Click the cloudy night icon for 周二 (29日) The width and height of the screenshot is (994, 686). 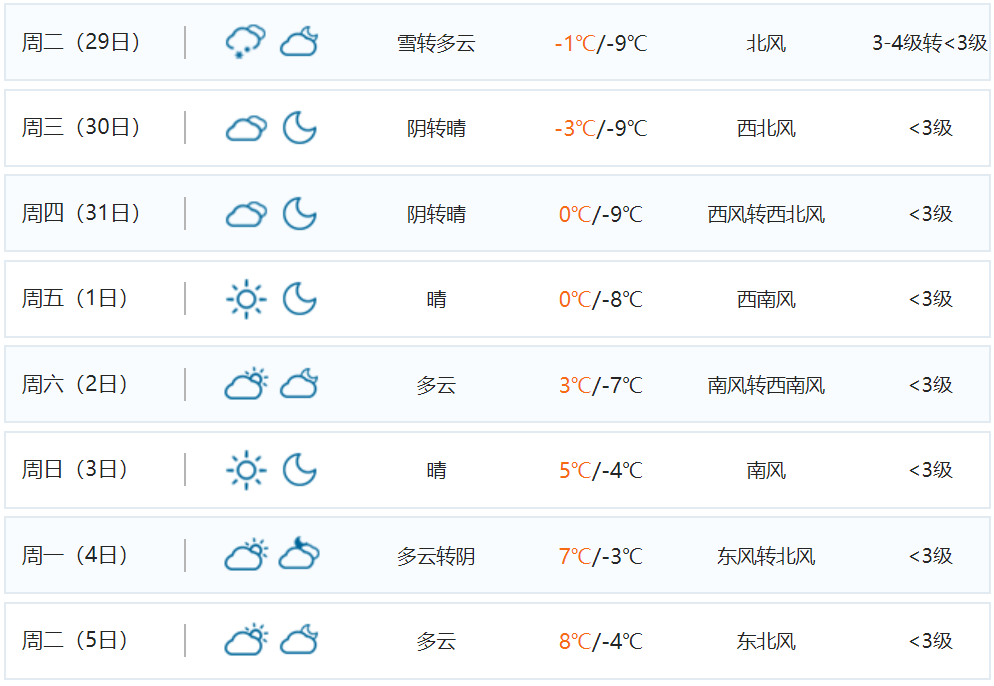point(299,43)
